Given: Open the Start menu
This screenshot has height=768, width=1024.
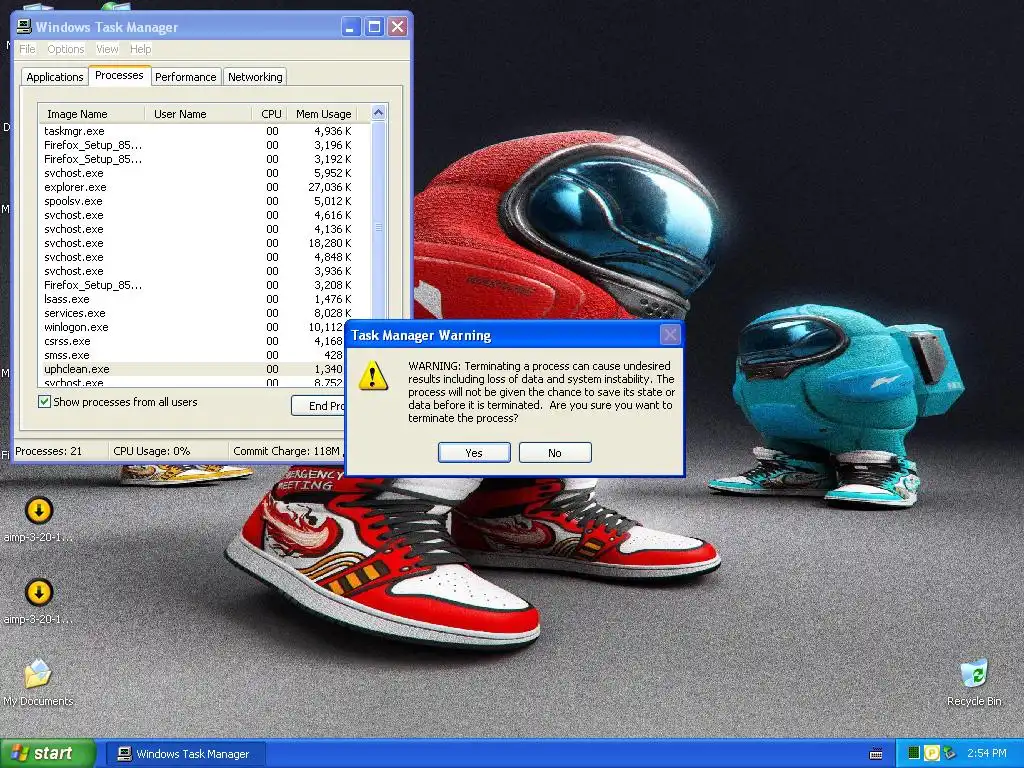Looking at the screenshot, I should (48, 753).
